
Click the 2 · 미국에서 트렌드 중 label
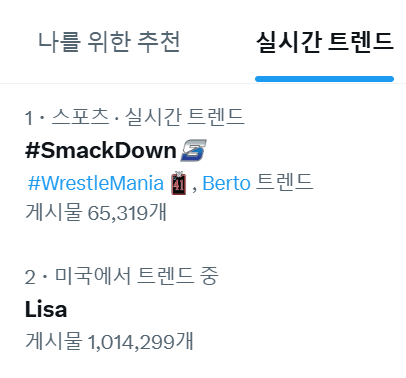pos(121,276)
